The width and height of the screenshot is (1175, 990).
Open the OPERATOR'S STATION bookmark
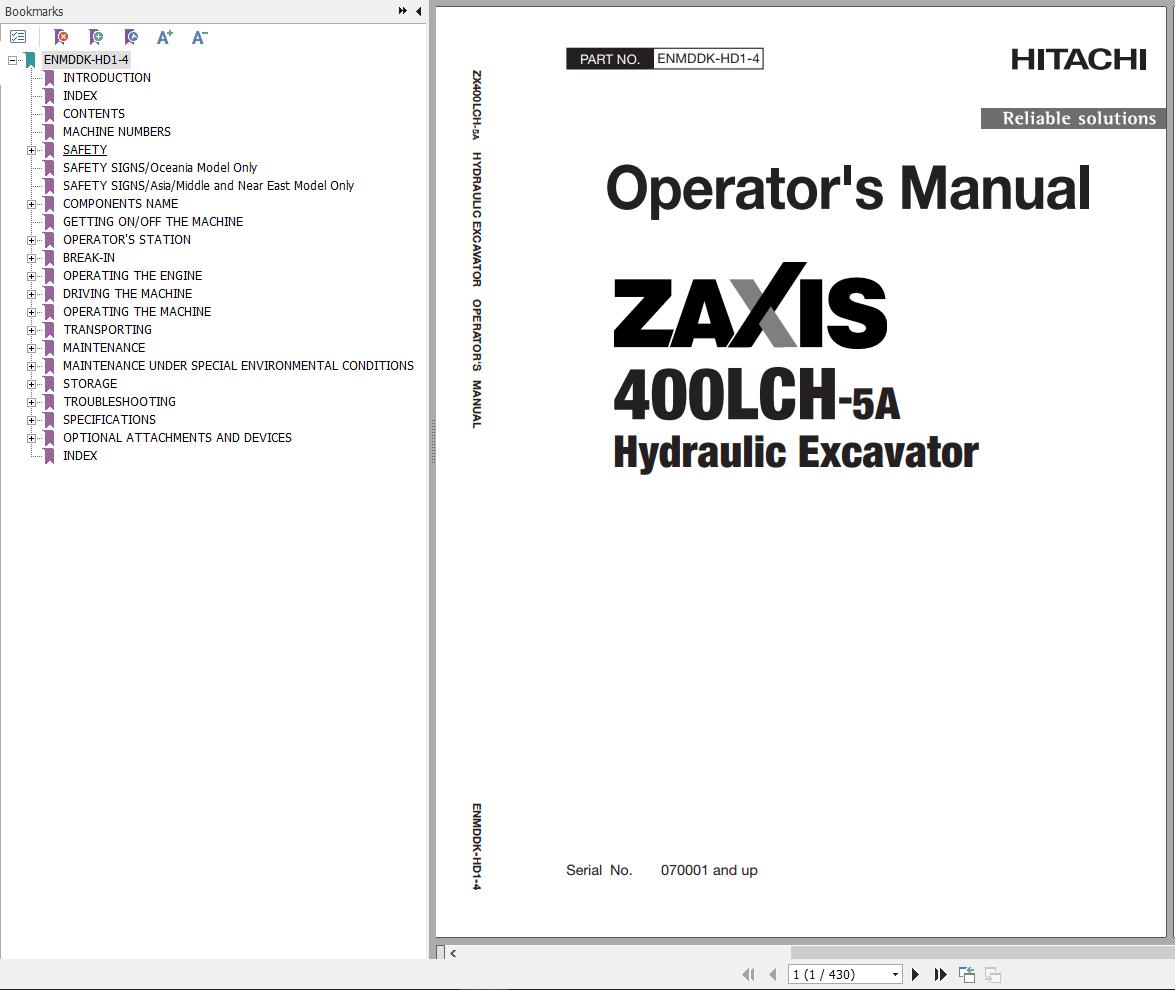(x=127, y=239)
